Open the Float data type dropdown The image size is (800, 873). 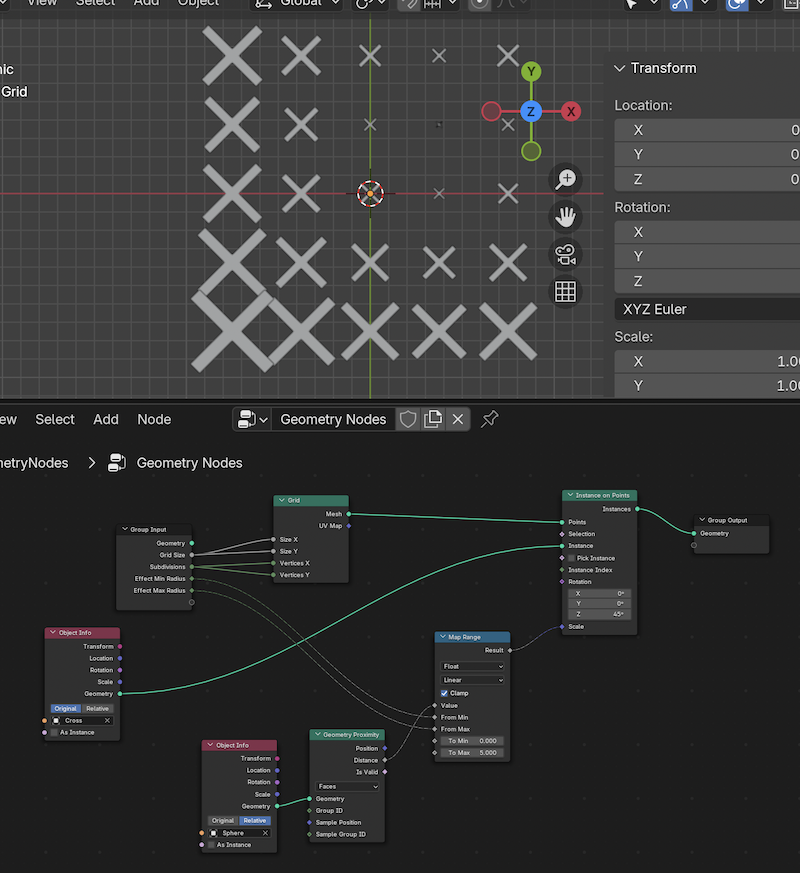click(x=472, y=666)
